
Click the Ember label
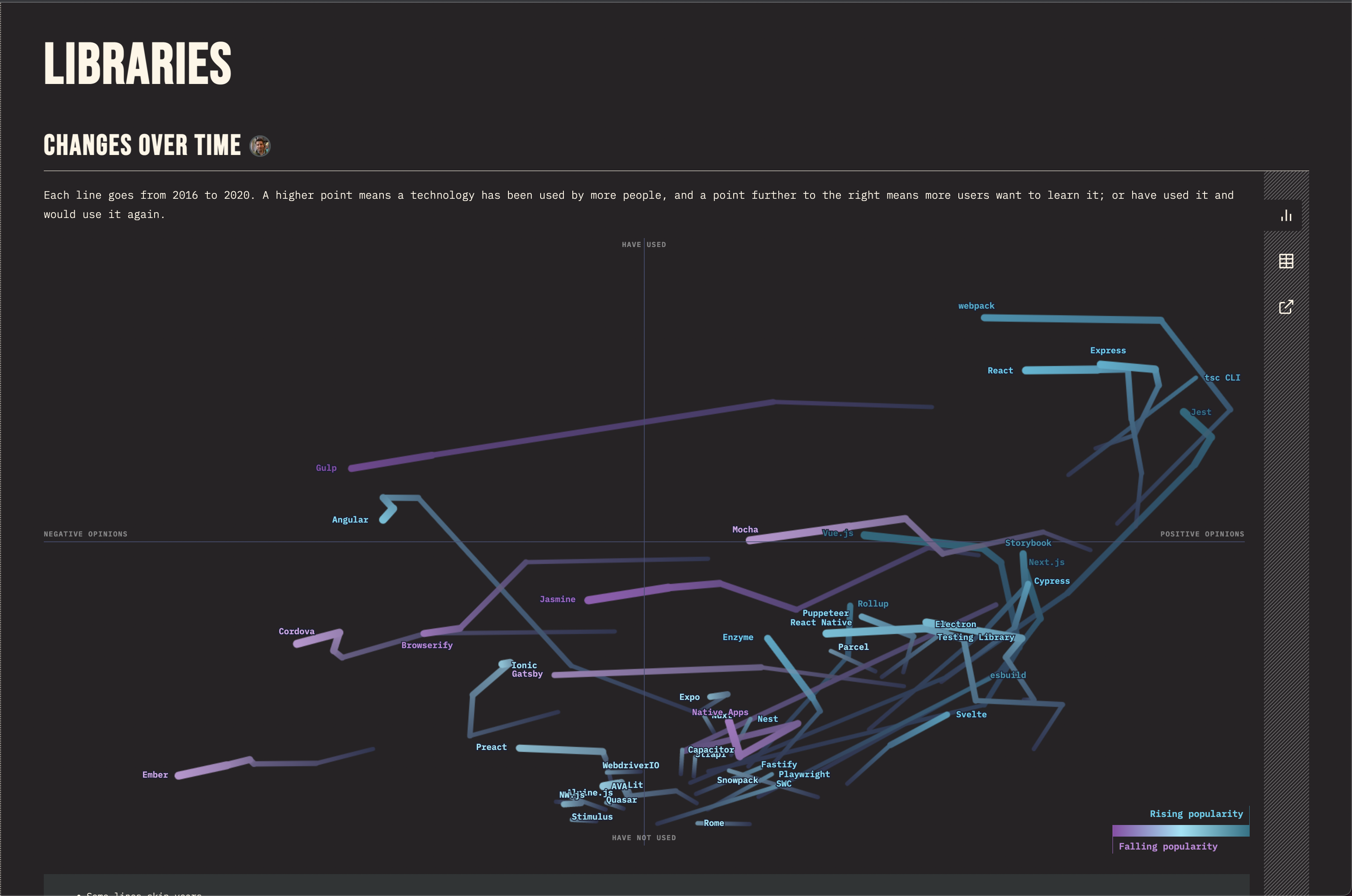tap(155, 775)
